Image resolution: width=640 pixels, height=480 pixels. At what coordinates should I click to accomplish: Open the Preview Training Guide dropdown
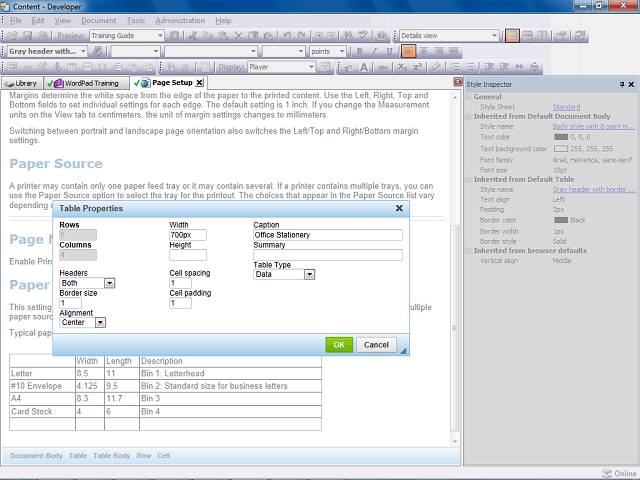click(160, 36)
